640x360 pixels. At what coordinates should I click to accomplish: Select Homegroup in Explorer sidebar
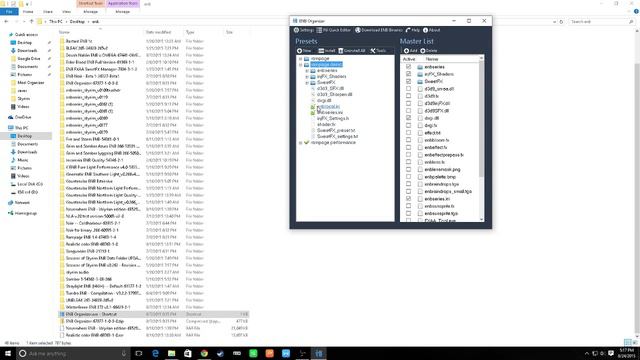25,213
